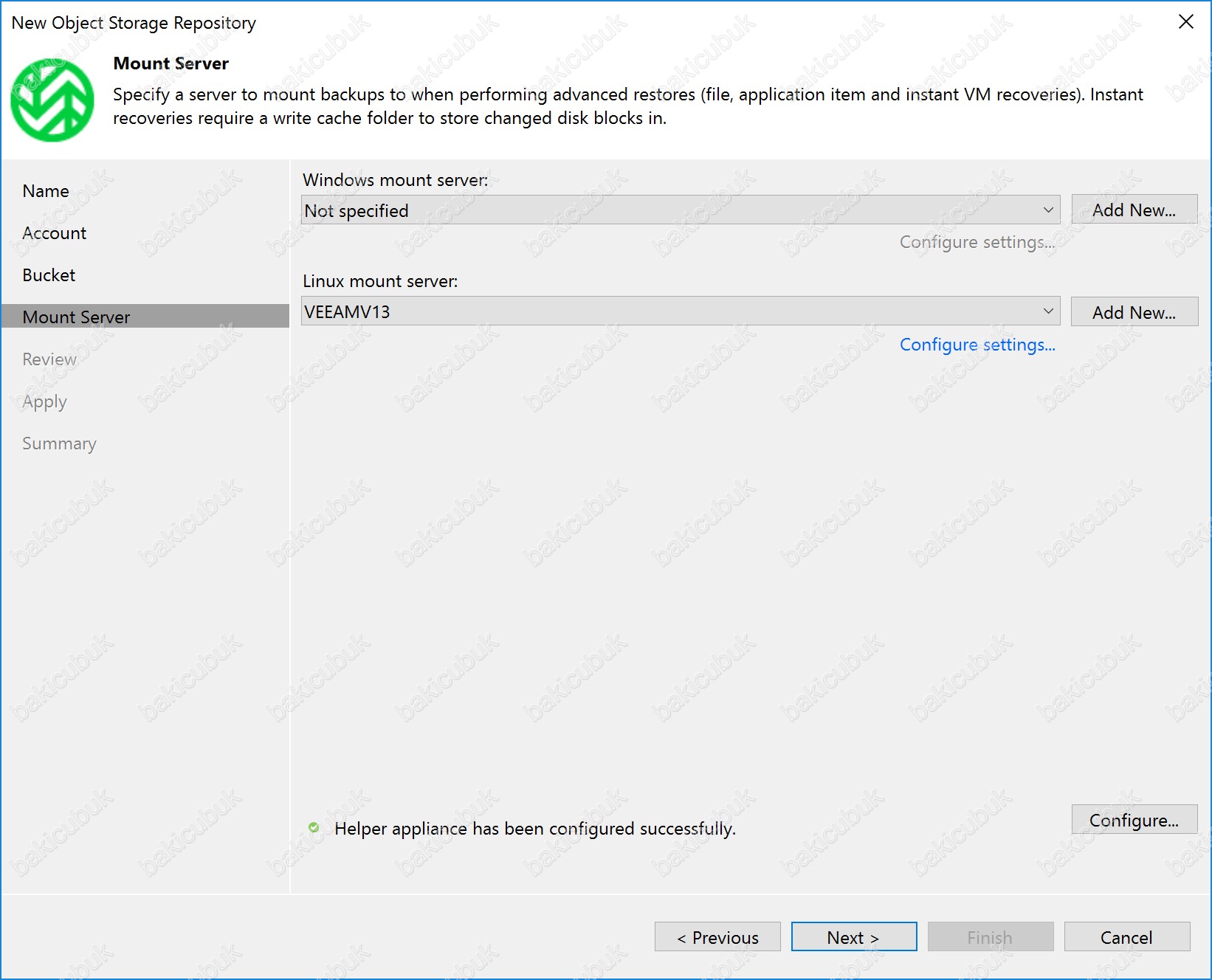Open Configure settings link under Linux server
1212x980 pixels.
click(977, 345)
